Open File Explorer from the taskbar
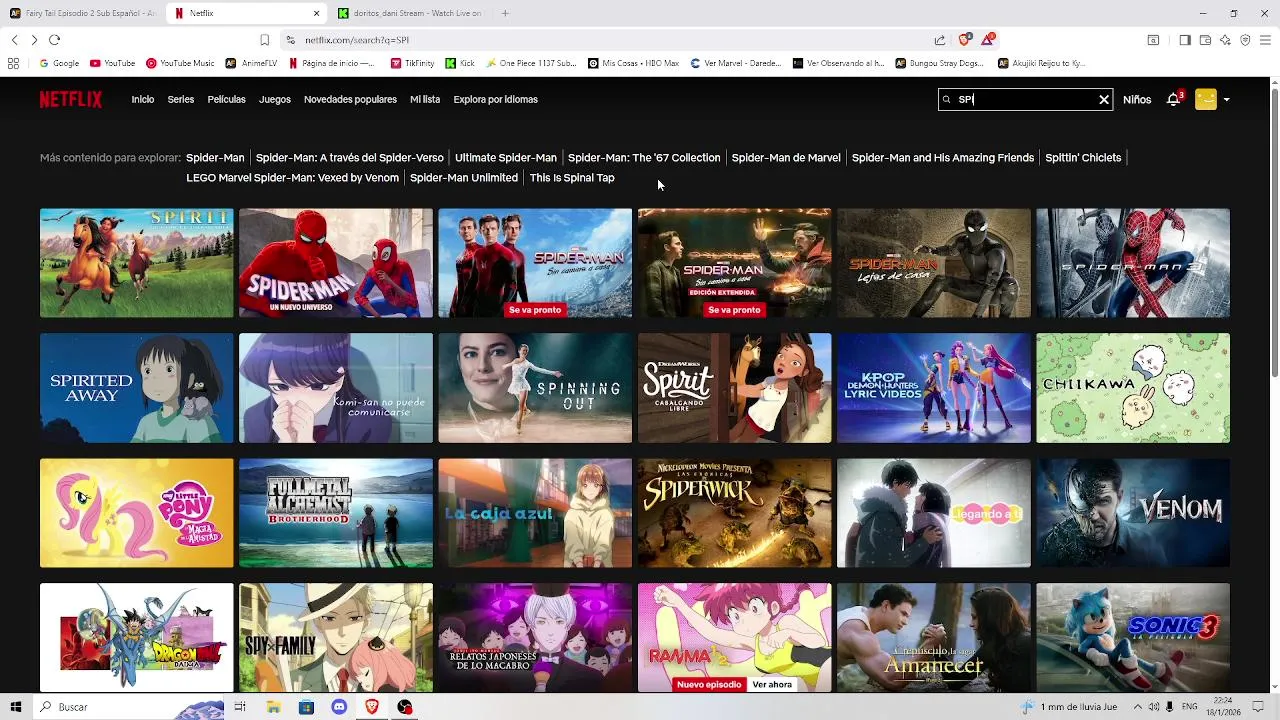Screen dimensions: 1280x720 pos(273,707)
